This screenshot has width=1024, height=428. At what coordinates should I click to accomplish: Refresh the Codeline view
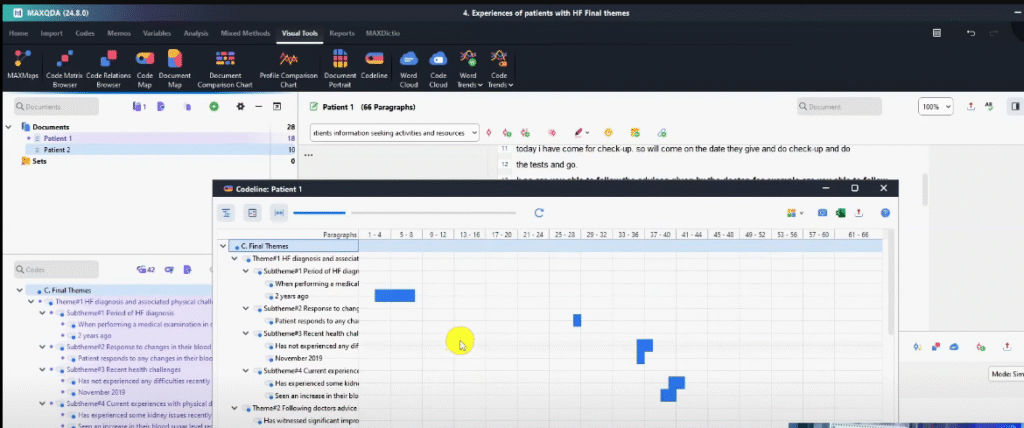point(539,213)
